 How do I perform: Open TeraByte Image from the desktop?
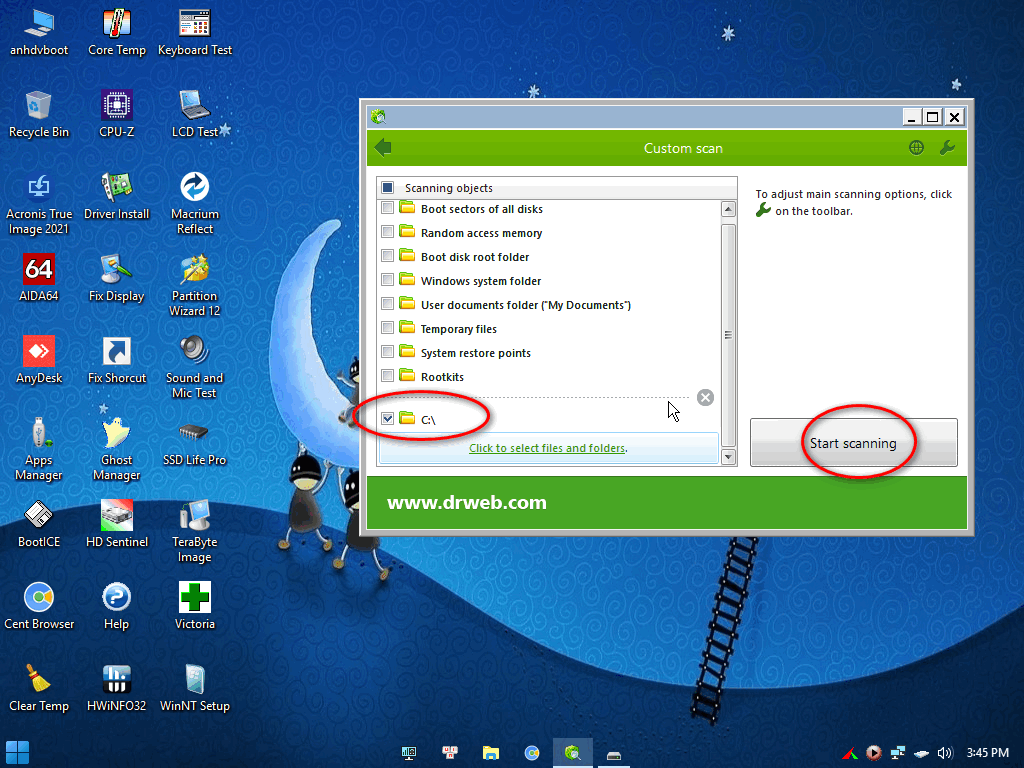(195, 532)
